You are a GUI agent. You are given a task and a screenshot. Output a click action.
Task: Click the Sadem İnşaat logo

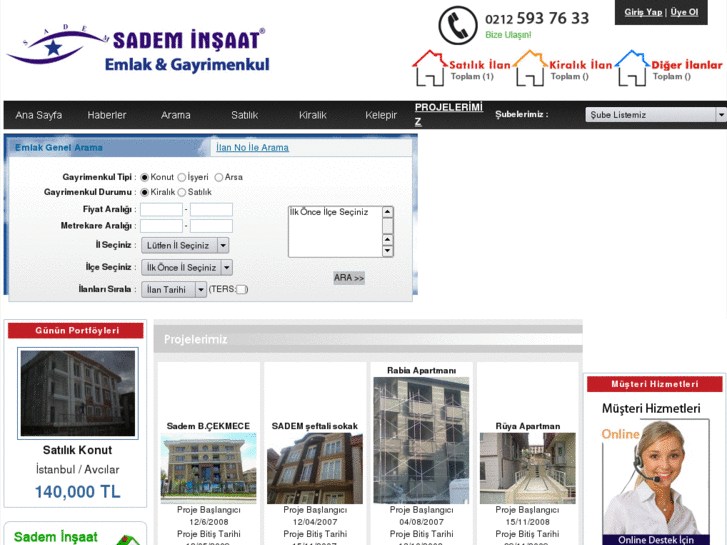pos(138,49)
